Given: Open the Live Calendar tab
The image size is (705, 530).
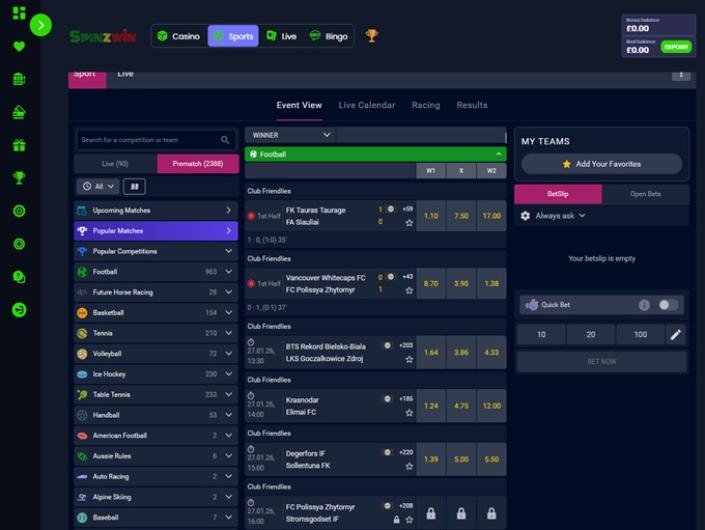Looking at the screenshot, I should point(366,105).
